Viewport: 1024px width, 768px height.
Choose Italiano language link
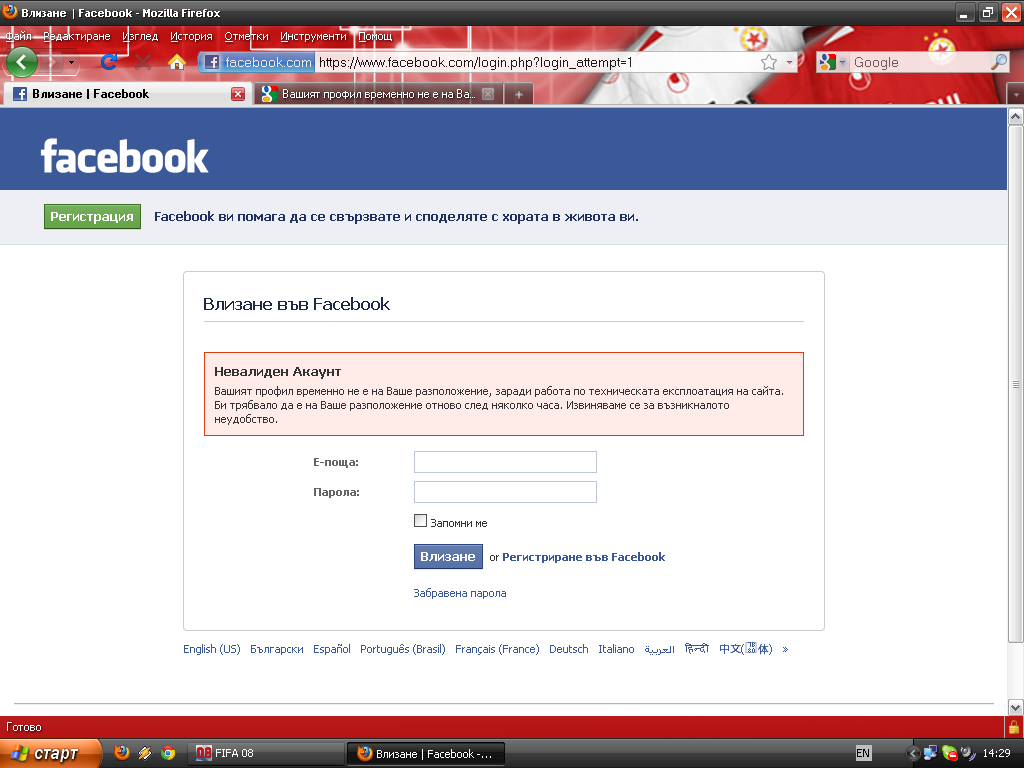pyautogui.click(x=616, y=649)
